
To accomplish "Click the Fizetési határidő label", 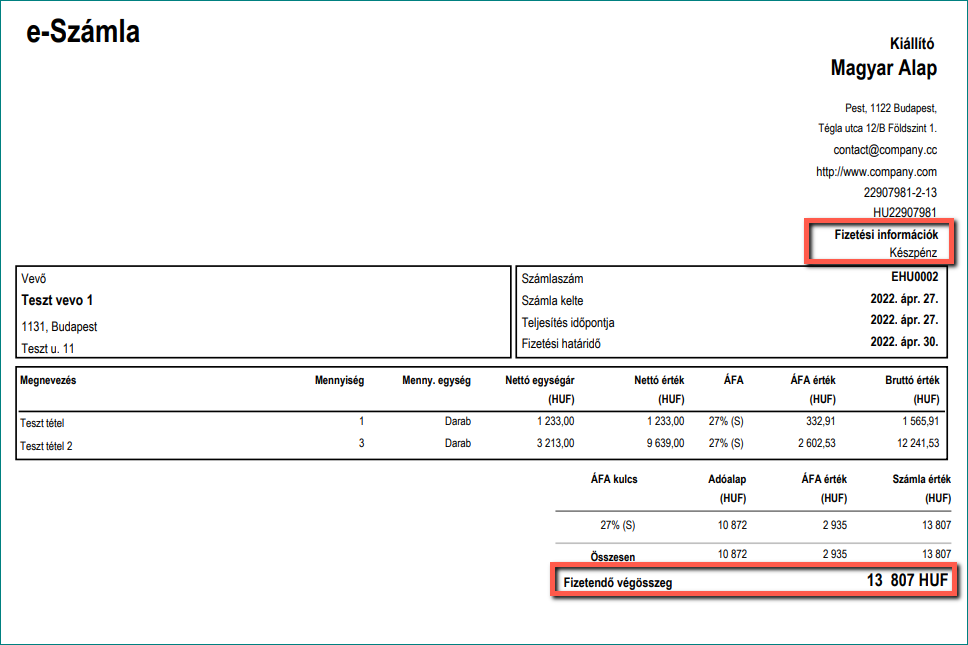I will (x=561, y=344).
